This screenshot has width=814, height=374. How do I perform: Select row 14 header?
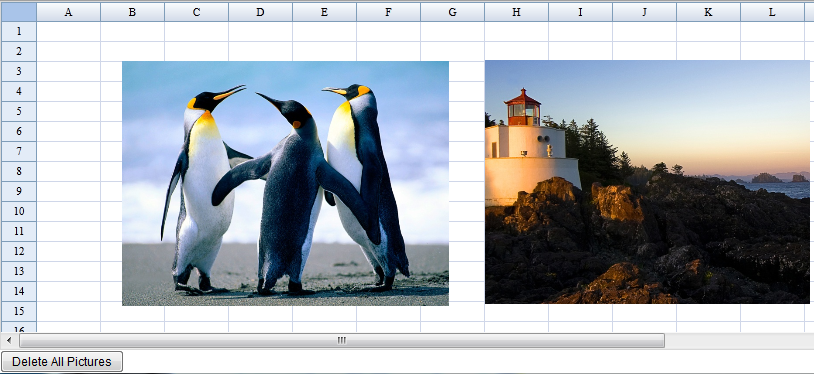point(19,291)
